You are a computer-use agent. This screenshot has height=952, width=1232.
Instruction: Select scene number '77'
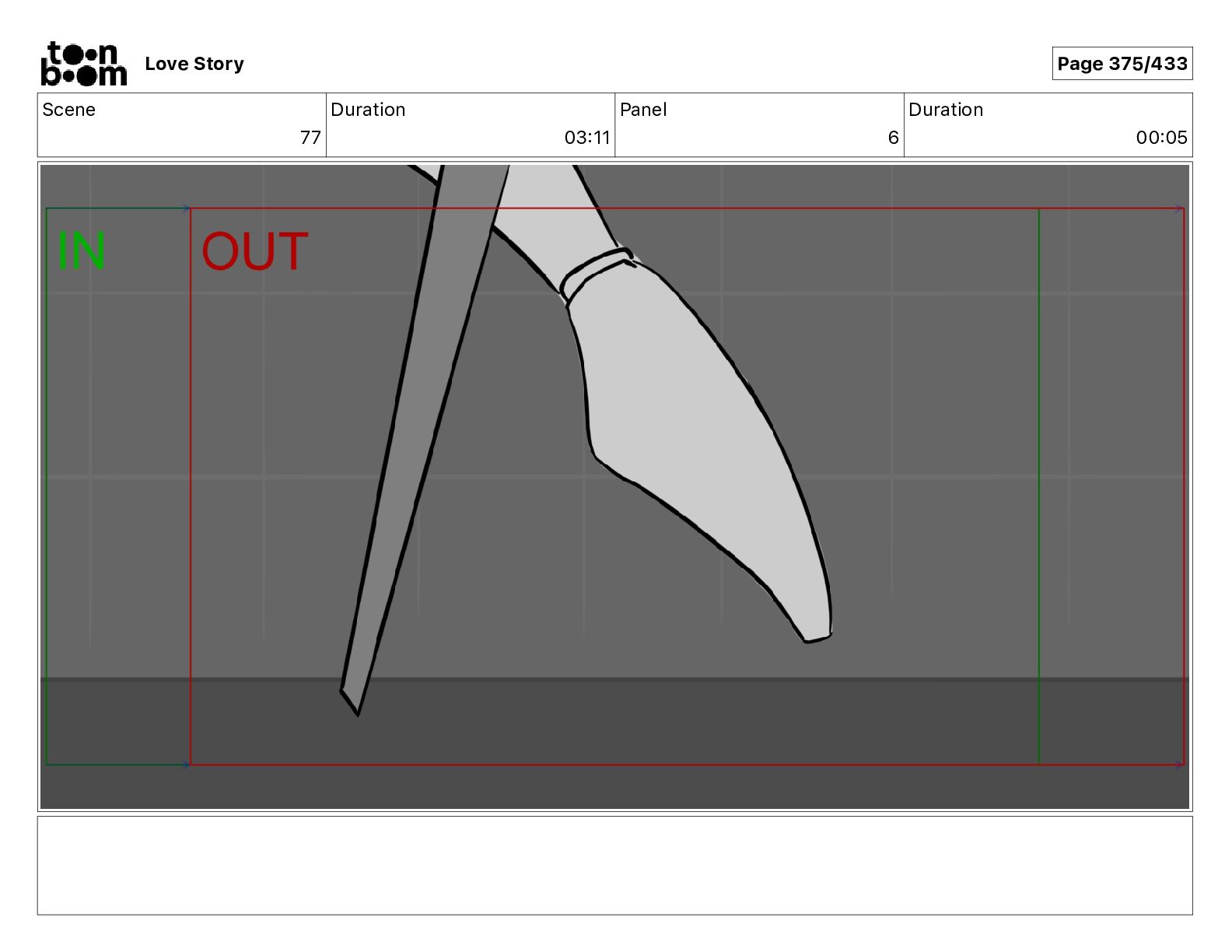tap(310, 138)
